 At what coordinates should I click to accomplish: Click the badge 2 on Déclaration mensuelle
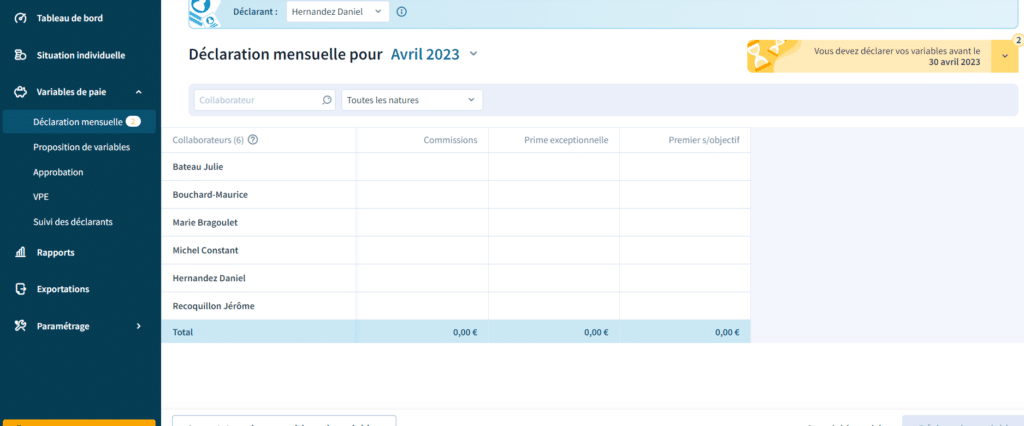(x=133, y=122)
